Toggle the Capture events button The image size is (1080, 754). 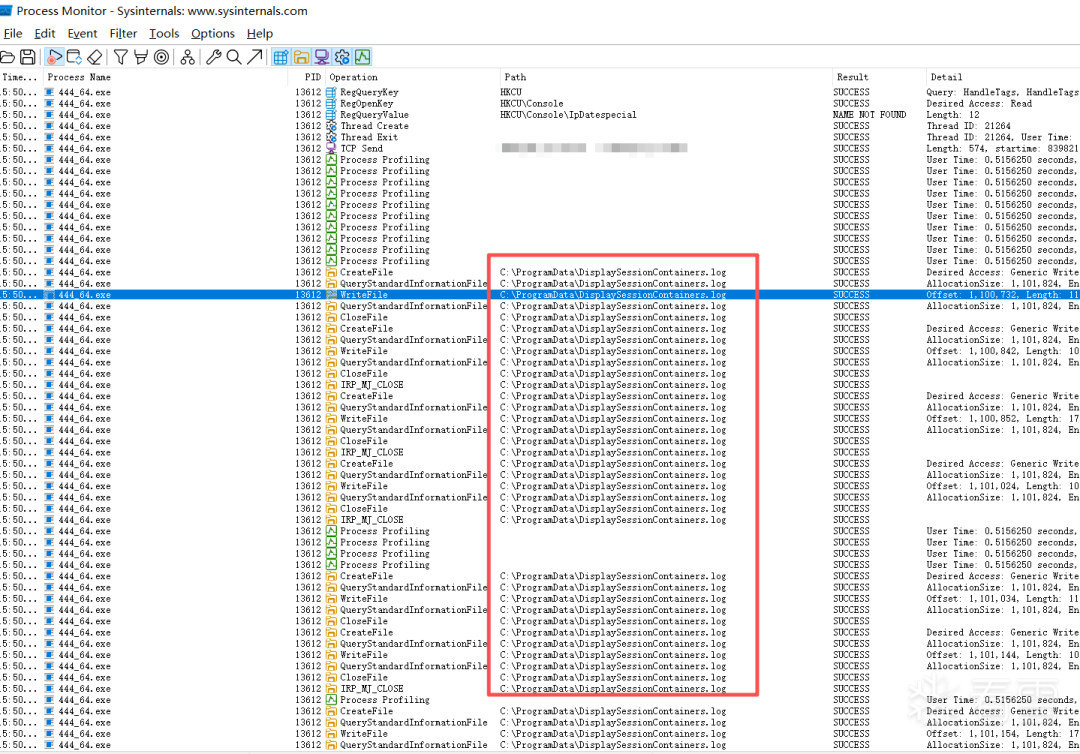click(54, 57)
